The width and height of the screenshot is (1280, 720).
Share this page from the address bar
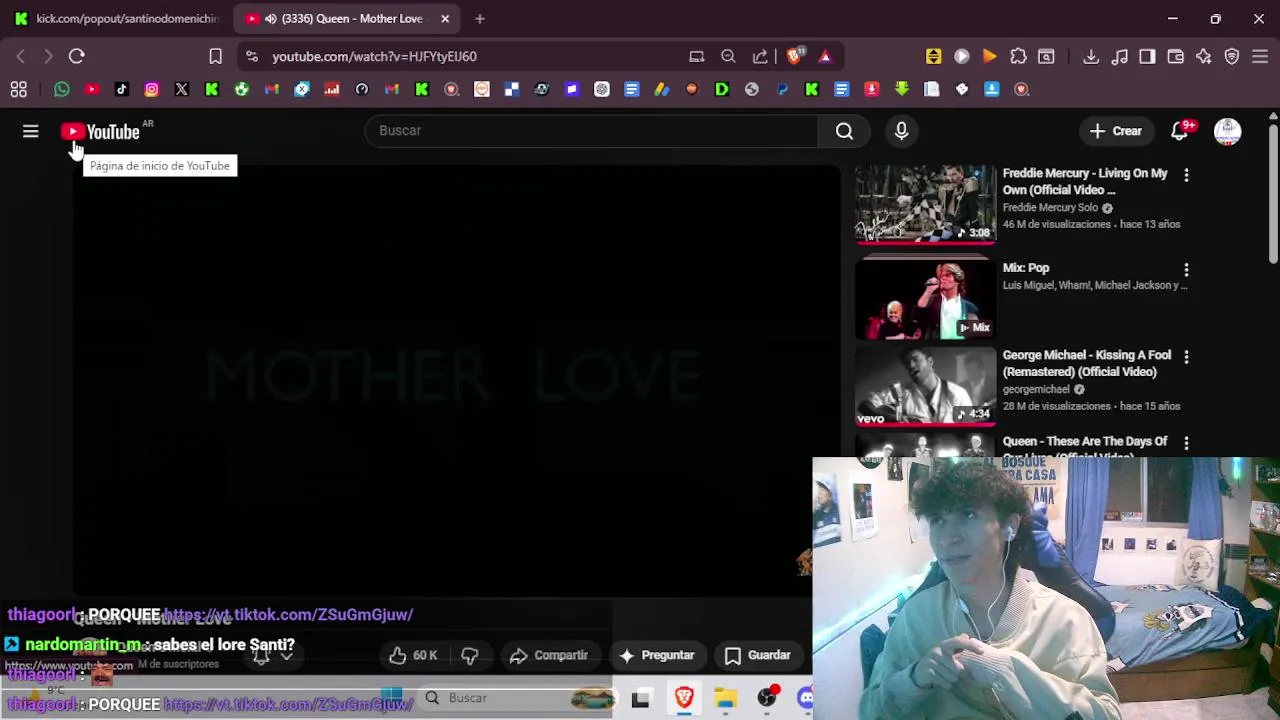[760, 57]
